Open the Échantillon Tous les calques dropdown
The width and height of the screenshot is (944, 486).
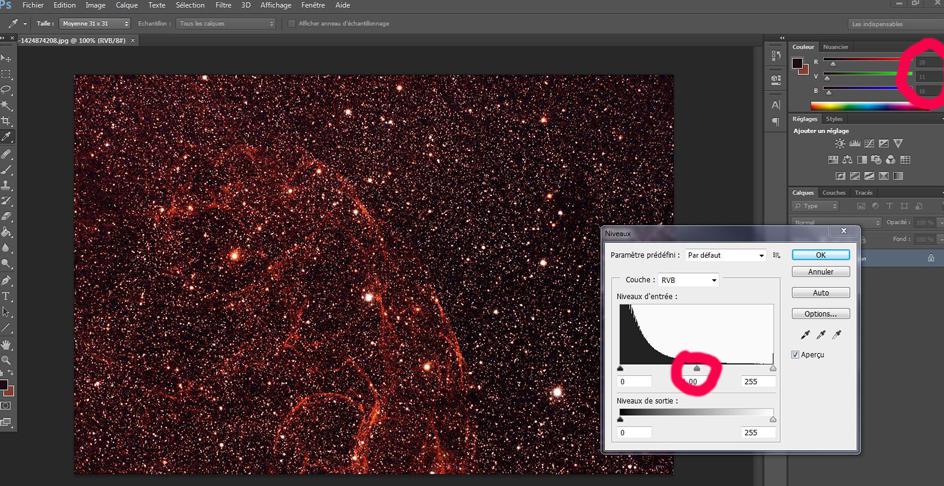pyautogui.click(x=225, y=23)
